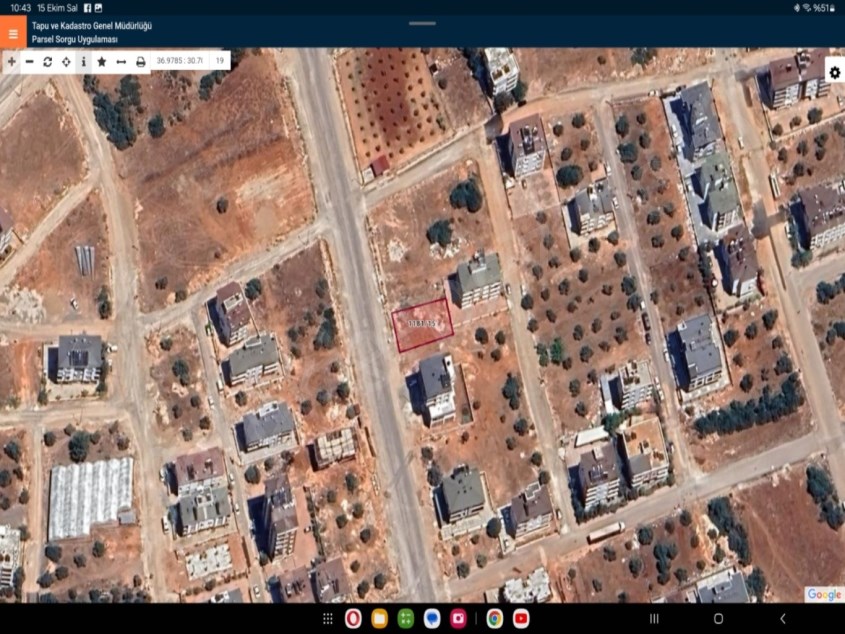Click the coordinates display field
Screen dimensions: 845x634
(180, 61)
